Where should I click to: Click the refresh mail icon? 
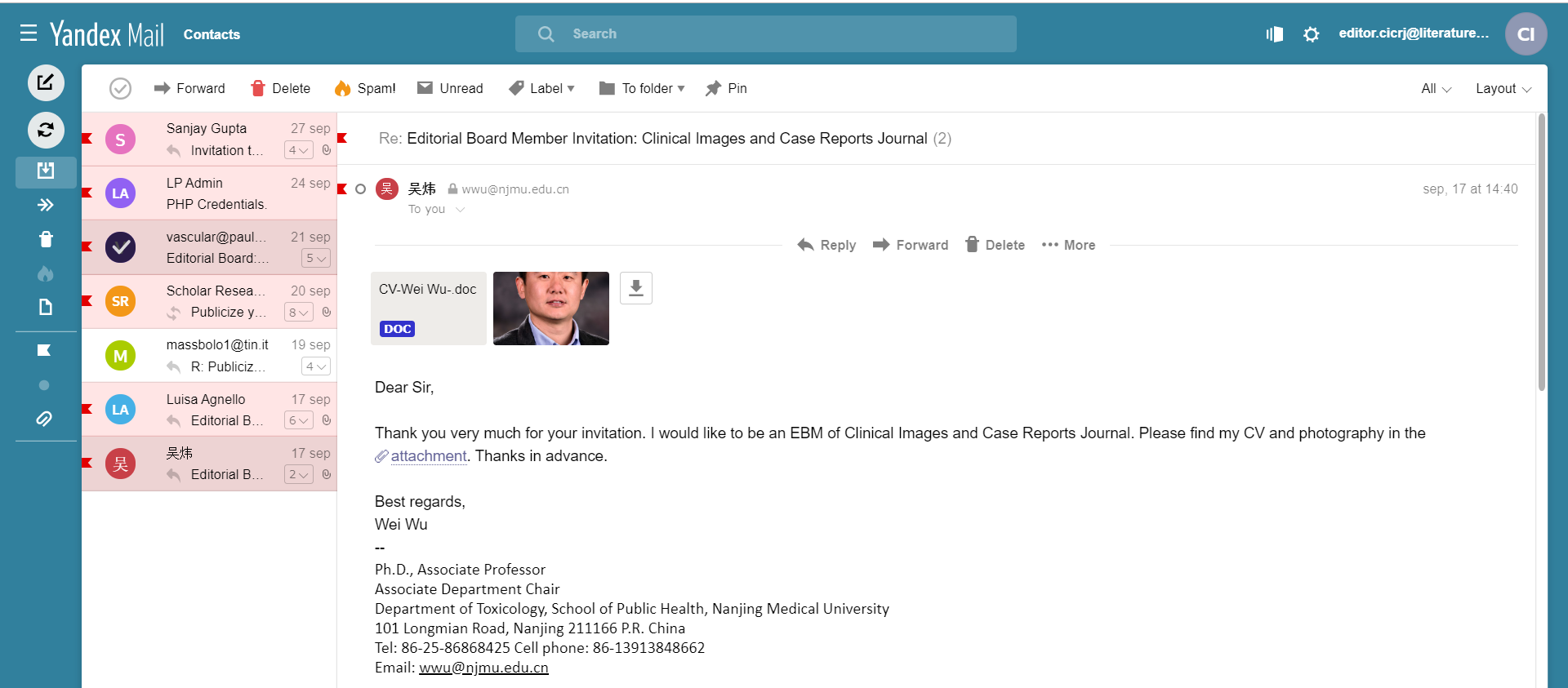[x=46, y=130]
